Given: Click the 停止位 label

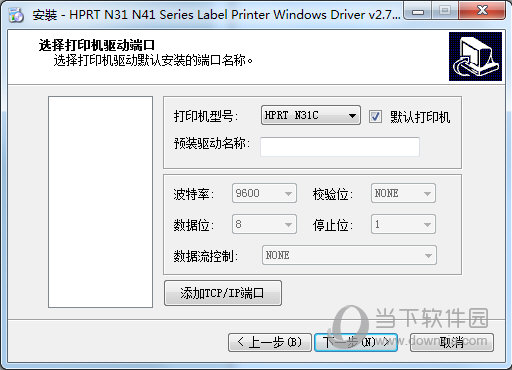Looking at the screenshot, I should coord(333,225).
